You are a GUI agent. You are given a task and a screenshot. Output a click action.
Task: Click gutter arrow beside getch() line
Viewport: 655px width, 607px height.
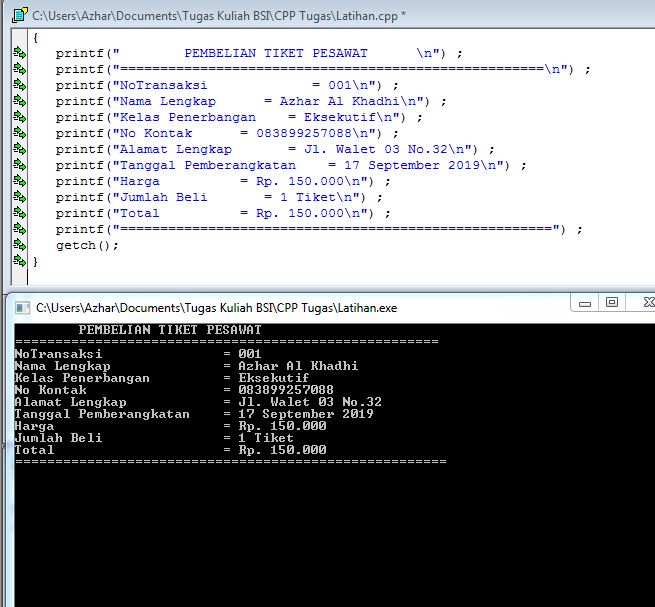[x=20, y=245]
